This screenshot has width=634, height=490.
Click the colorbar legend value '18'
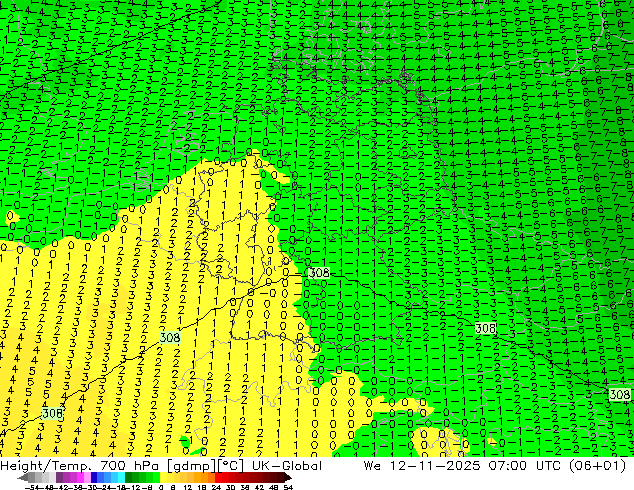pyautogui.click(x=202, y=487)
